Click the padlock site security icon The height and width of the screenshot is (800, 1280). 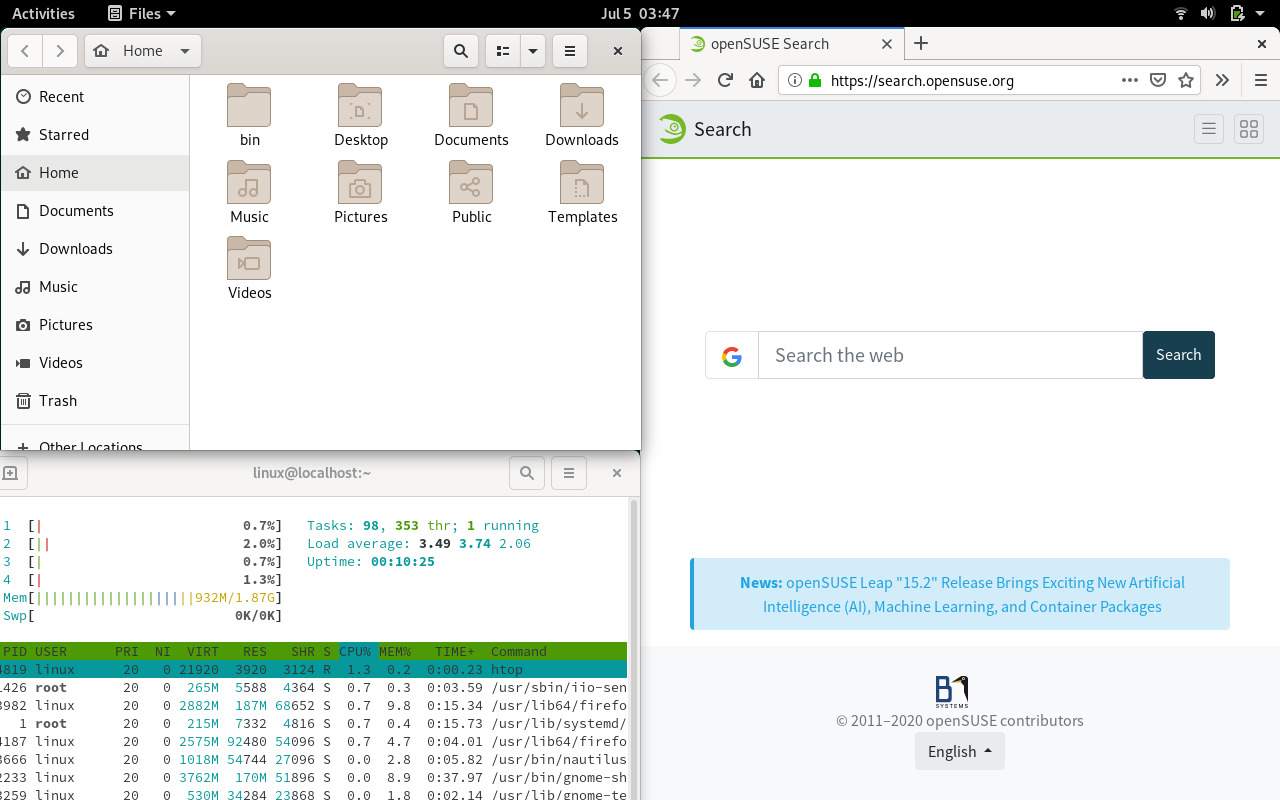coord(816,80)
